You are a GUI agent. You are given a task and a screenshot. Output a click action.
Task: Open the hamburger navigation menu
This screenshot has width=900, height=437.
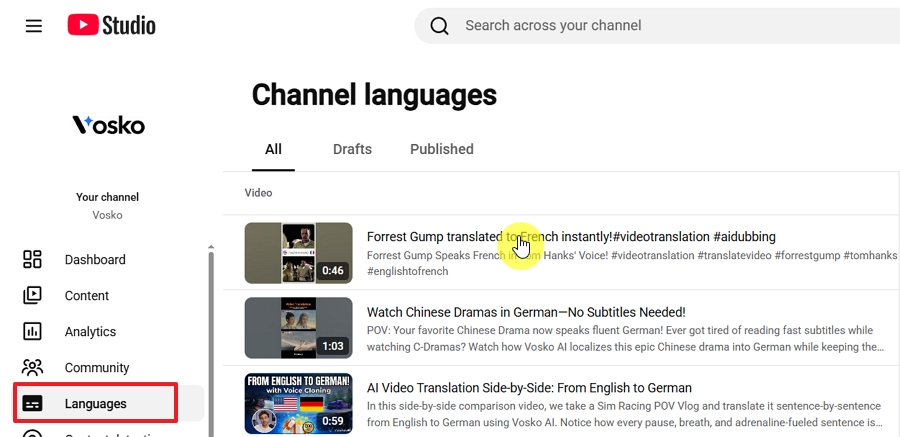pos(33,26)
